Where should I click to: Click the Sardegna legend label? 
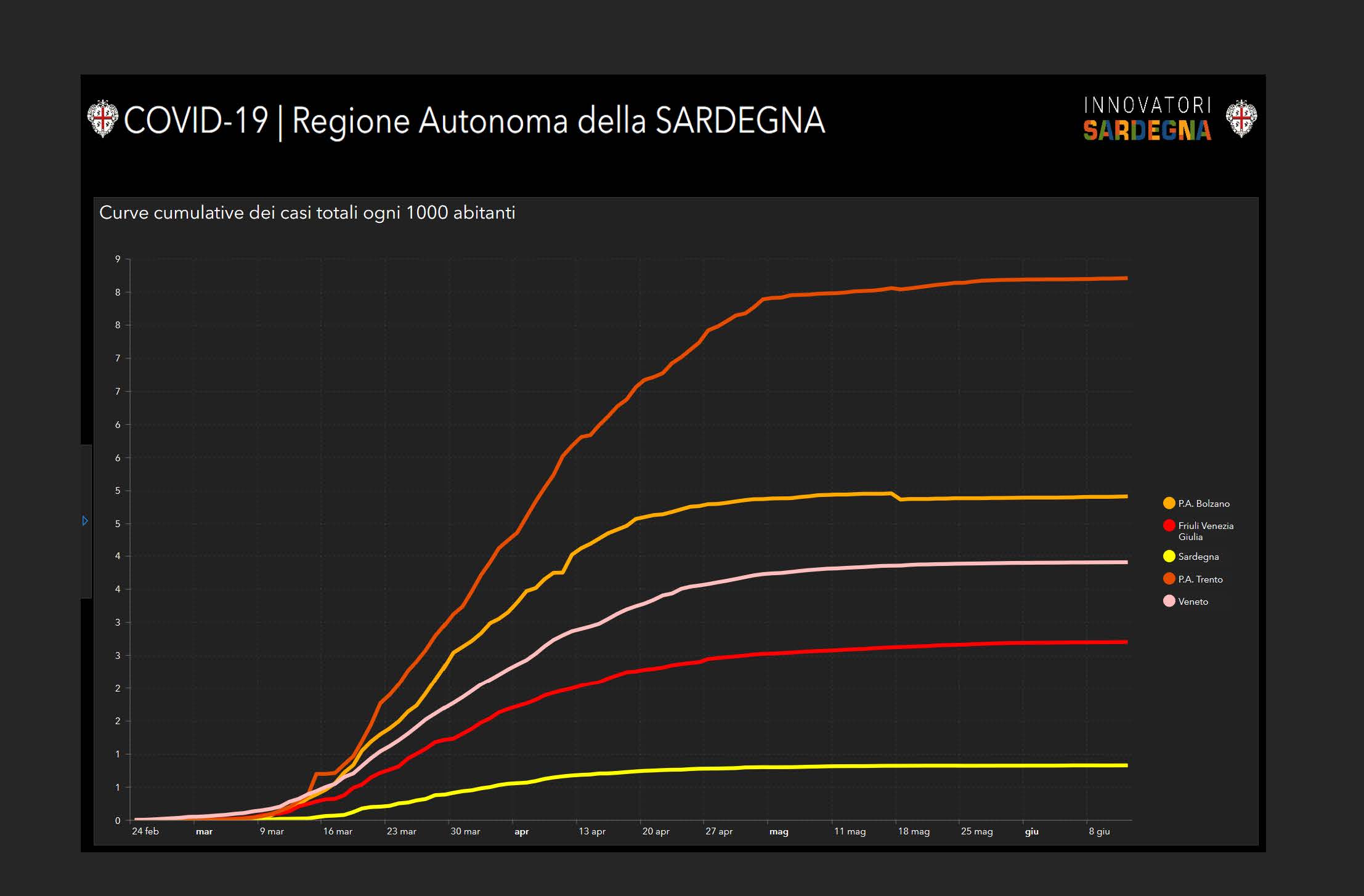(x=1198, y=557)
